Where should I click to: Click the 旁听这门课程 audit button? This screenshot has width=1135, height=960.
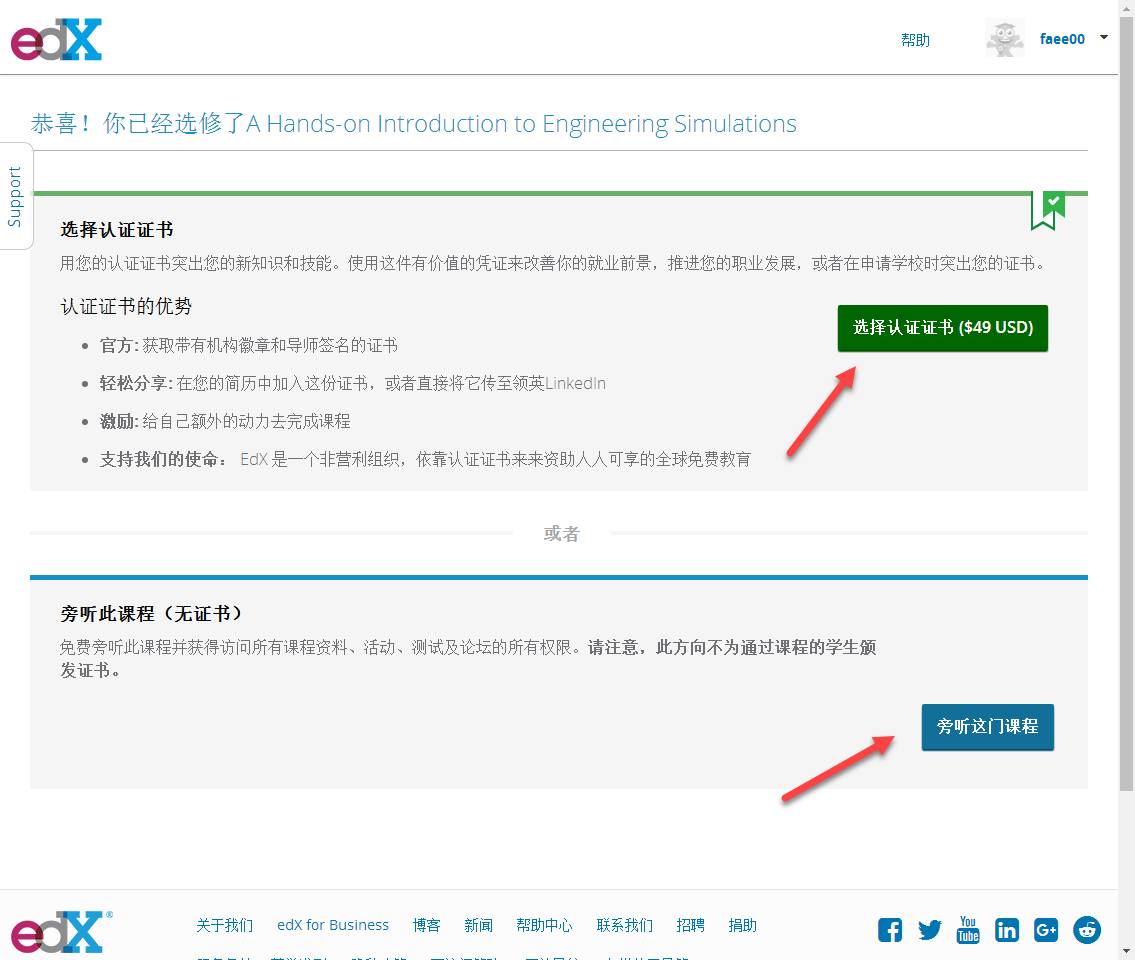(987, 727)
